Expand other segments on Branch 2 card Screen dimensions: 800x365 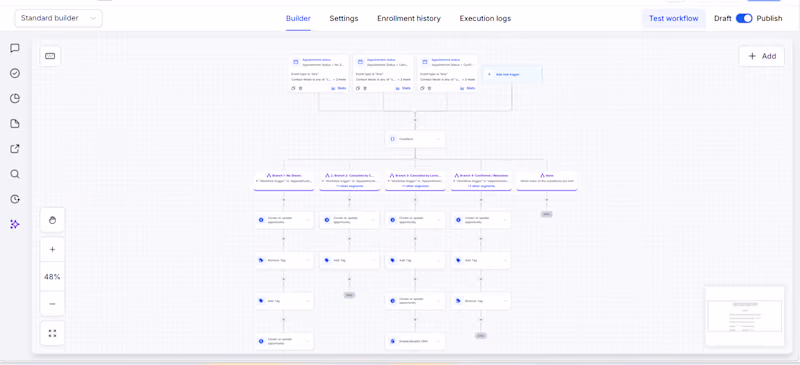click(x=349, y=186)
